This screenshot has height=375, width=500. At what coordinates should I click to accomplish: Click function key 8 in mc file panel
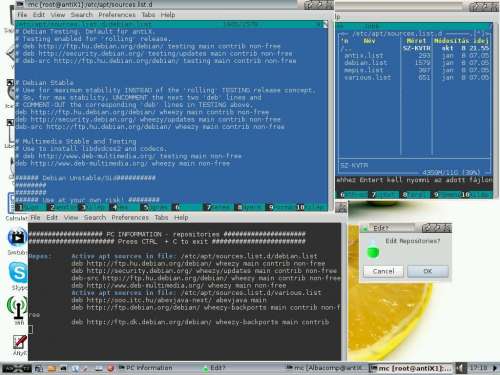(414, 194)
